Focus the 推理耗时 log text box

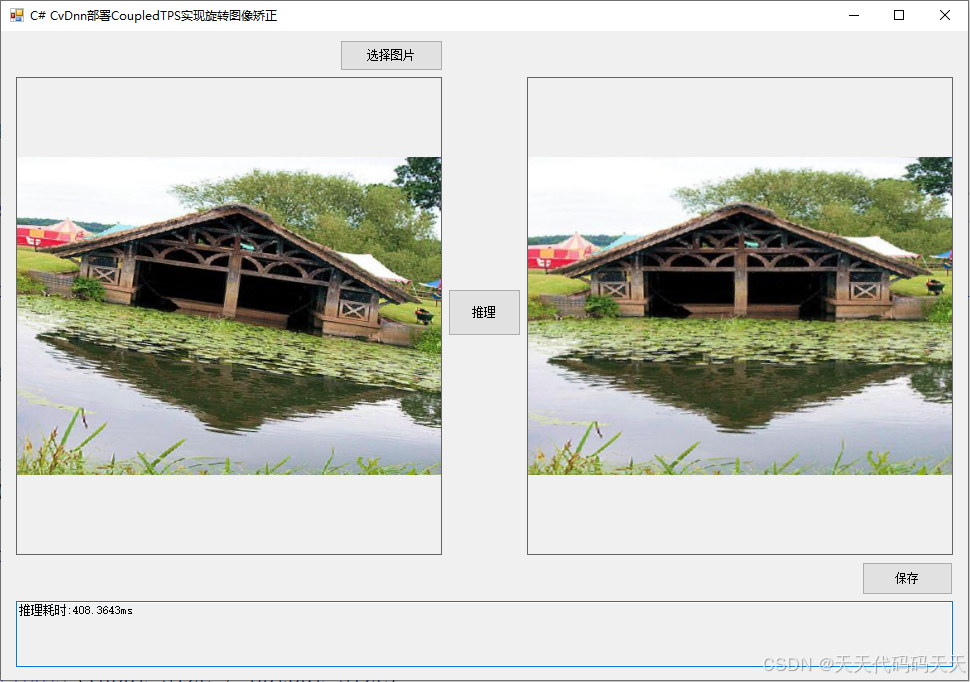[484, 634]
